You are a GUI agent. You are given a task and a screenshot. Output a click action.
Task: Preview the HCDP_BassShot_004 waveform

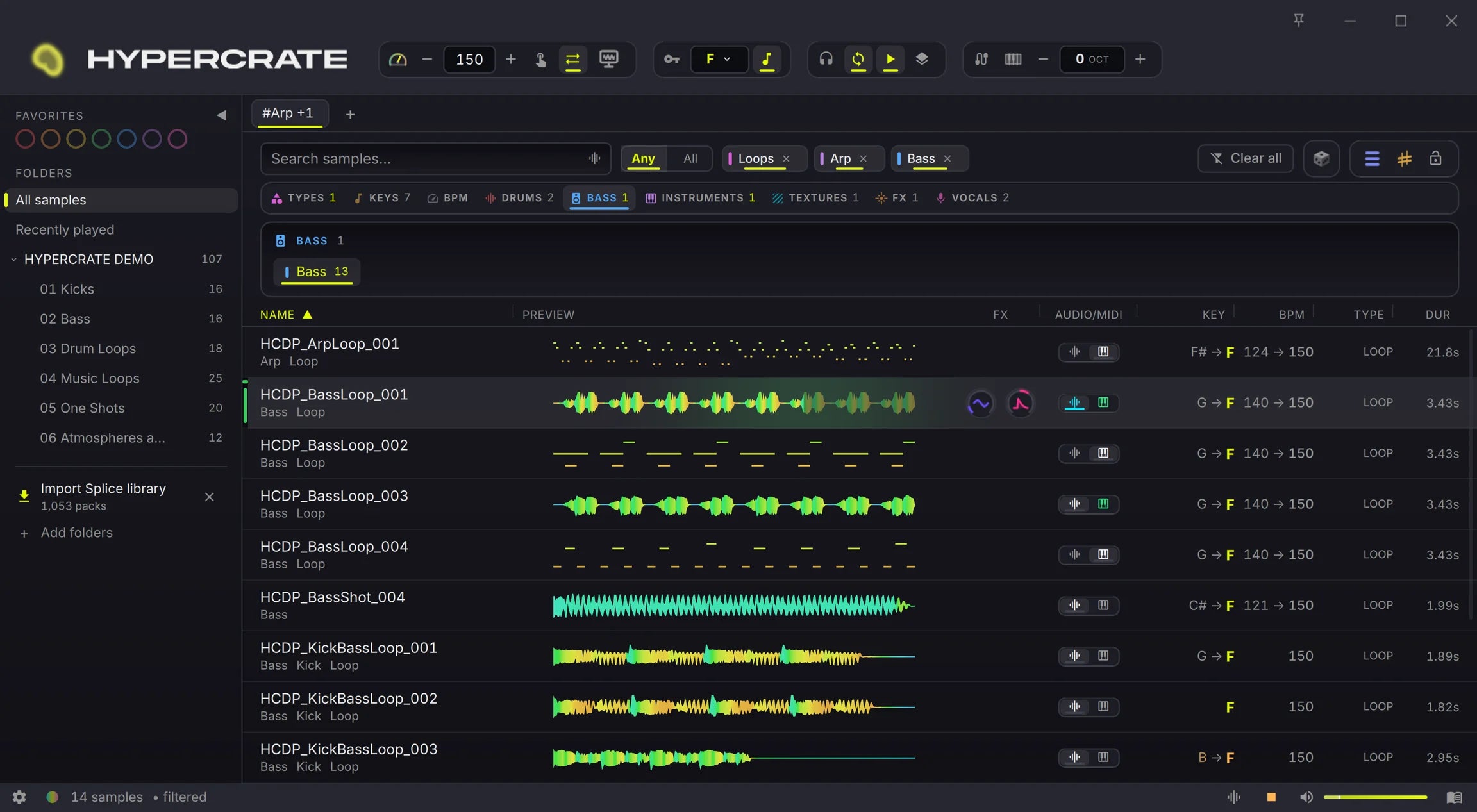pyautogui.click(x=733, y=606)
